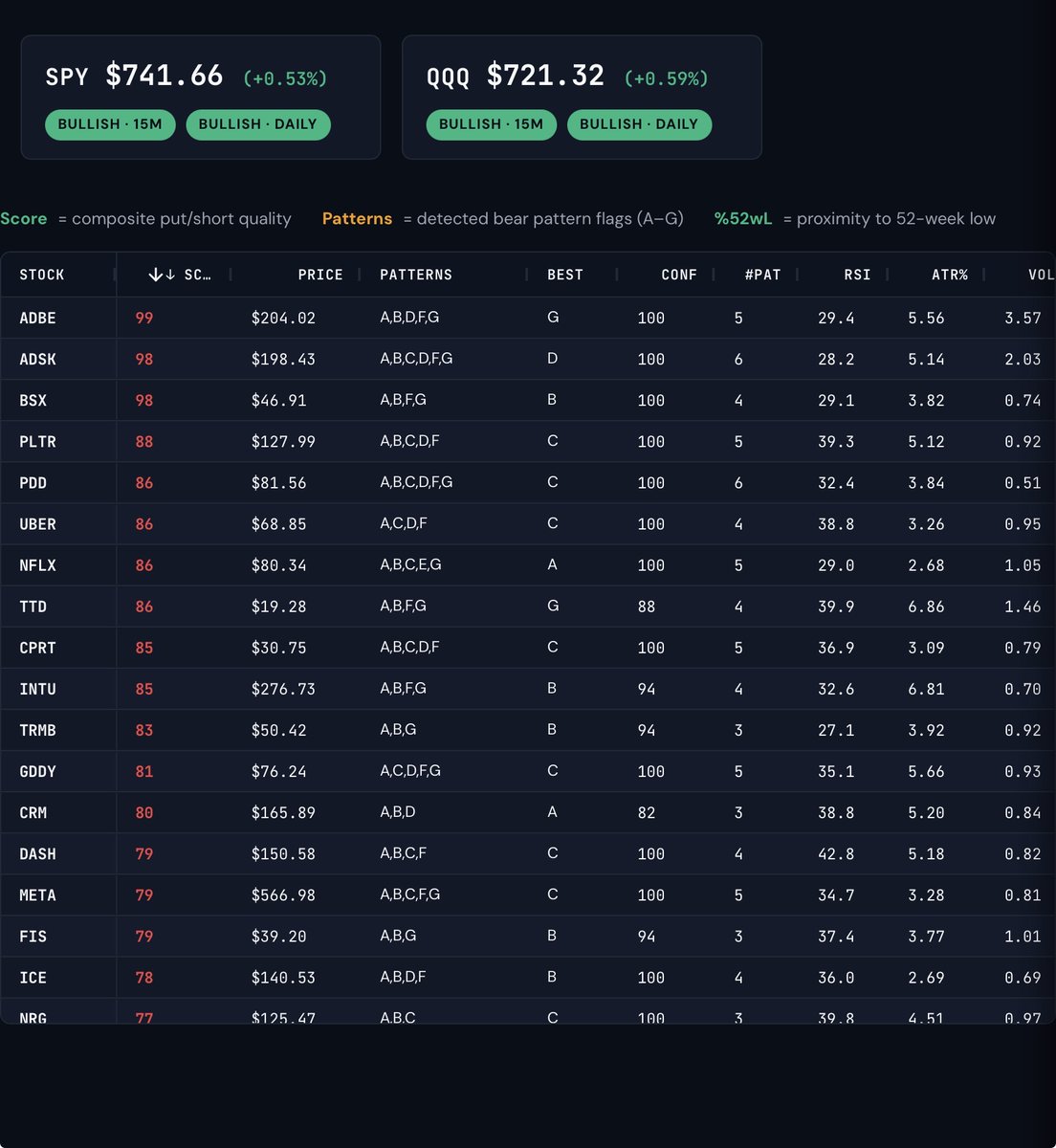Select the DASH ticker
Image resolution: width=1056 pixels, height=1148 pixels.
tap(38, 853)
